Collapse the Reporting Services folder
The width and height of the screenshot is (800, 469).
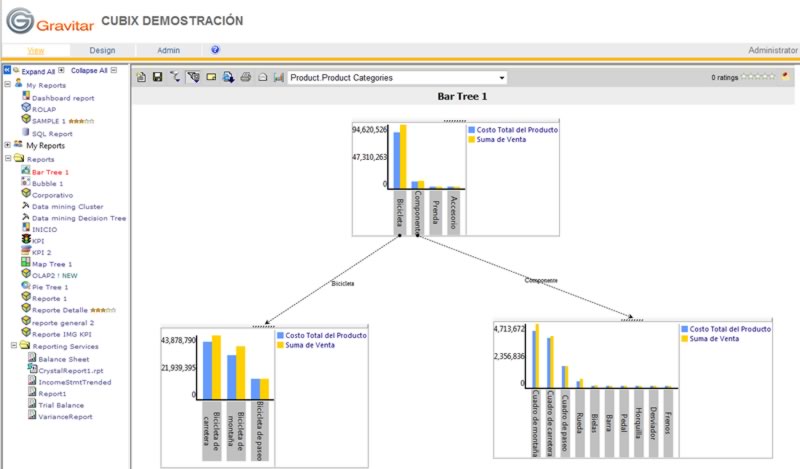point(14,345)
